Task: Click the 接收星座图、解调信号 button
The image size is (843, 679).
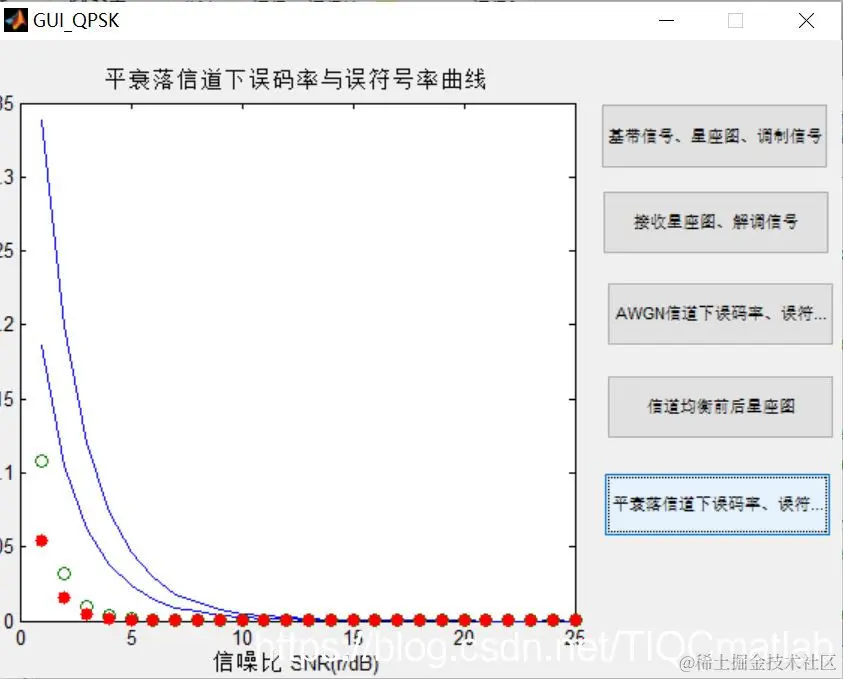Action: [714, 222]
